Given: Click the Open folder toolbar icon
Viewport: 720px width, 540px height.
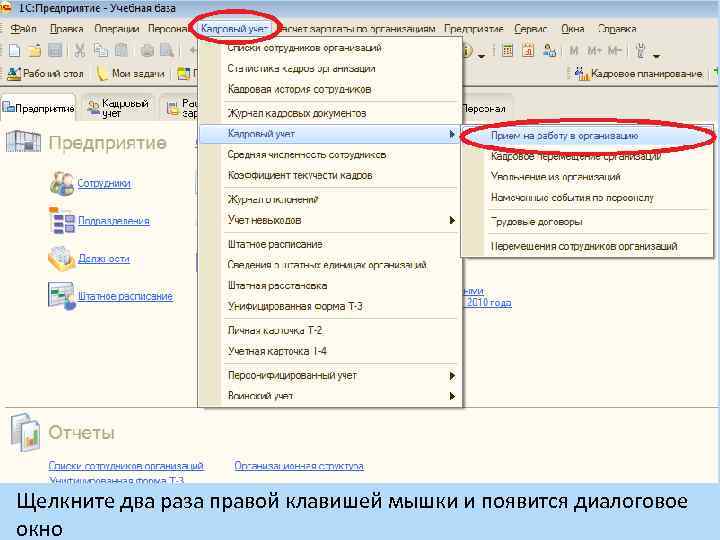Looking at the screenshot, I should click(34, 51).
